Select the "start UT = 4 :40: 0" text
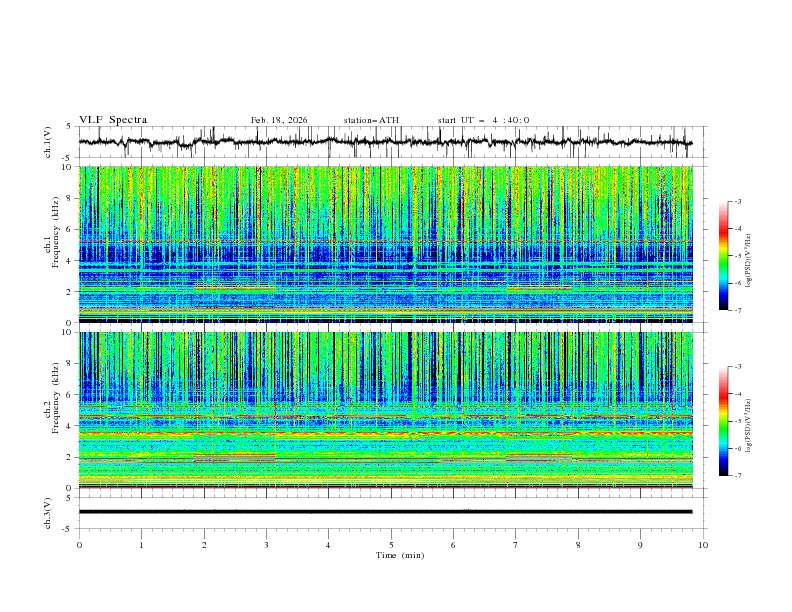This screenshot has height=612, width=792. (483, 120)
